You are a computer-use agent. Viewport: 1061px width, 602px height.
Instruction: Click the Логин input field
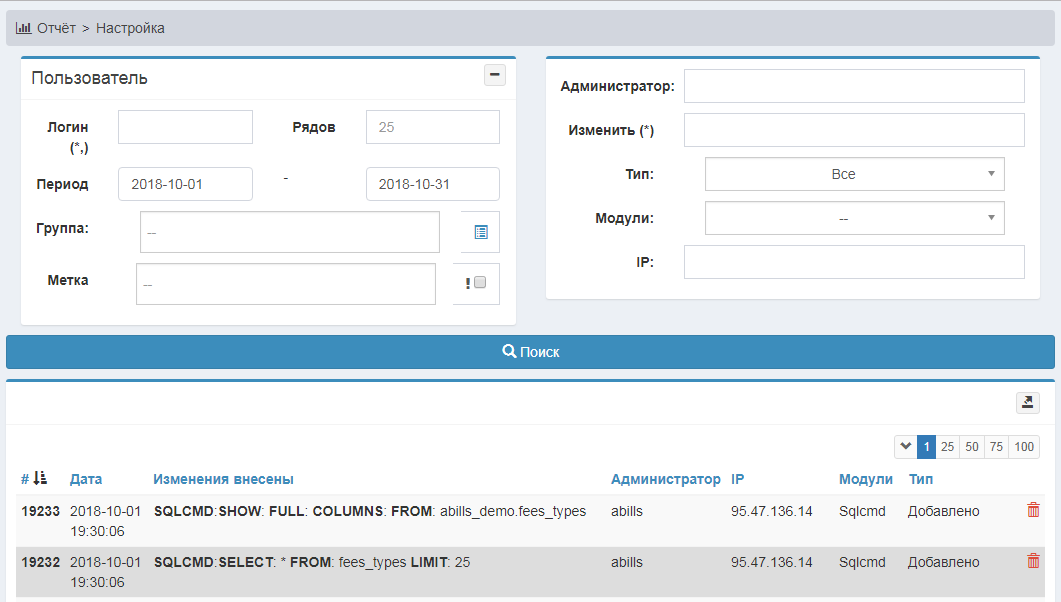coord(185,127)
